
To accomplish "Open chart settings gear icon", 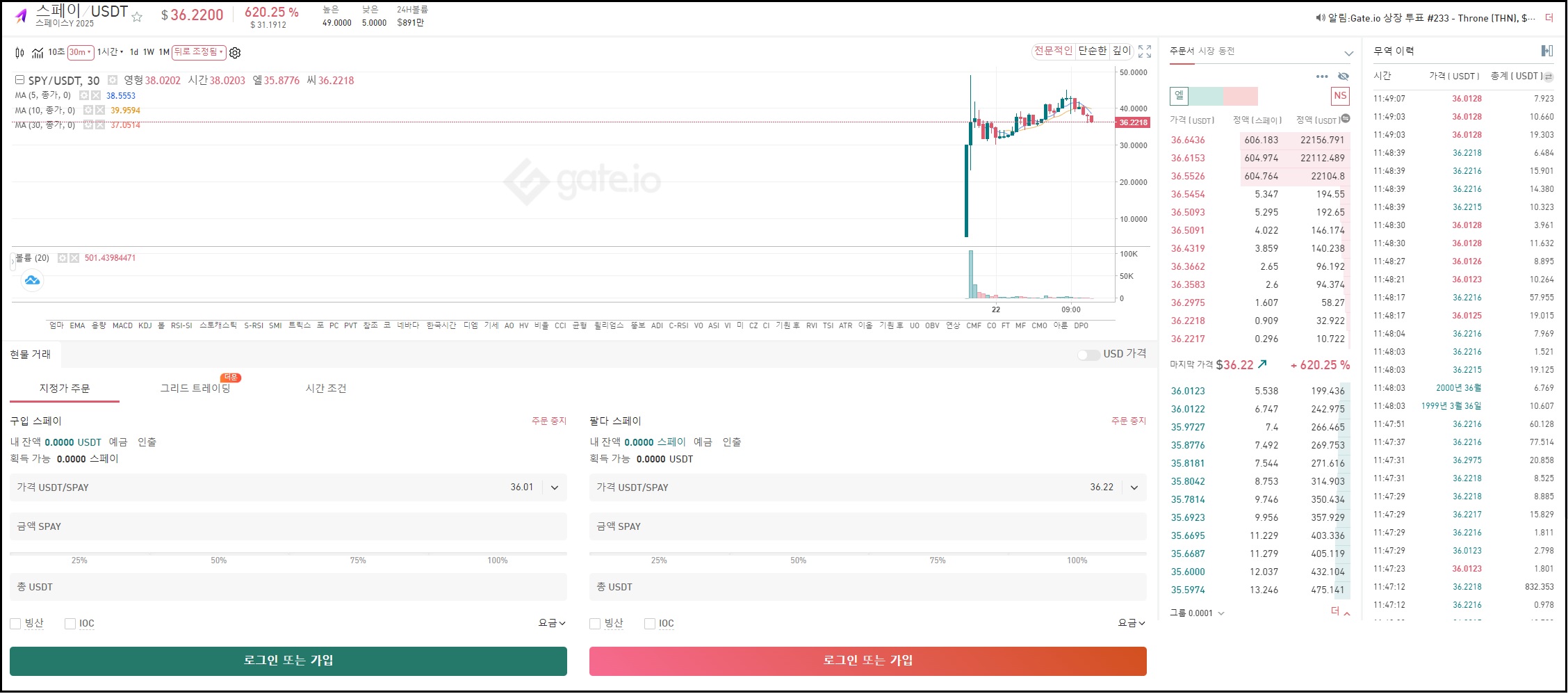I will coord(235,53).
